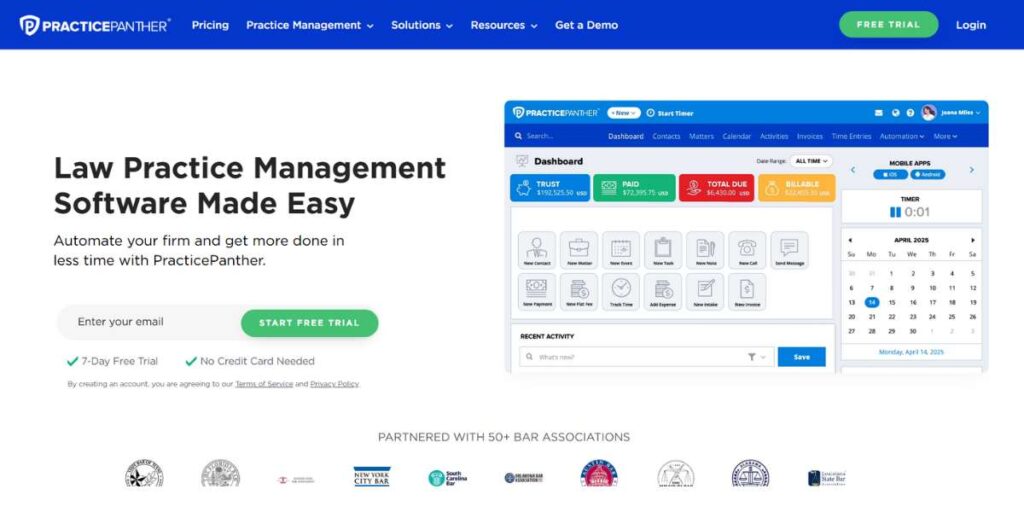This screenshot has width=1024, height=512.
Task: Pause the timer showing 0:01
Action: point(895,212)
